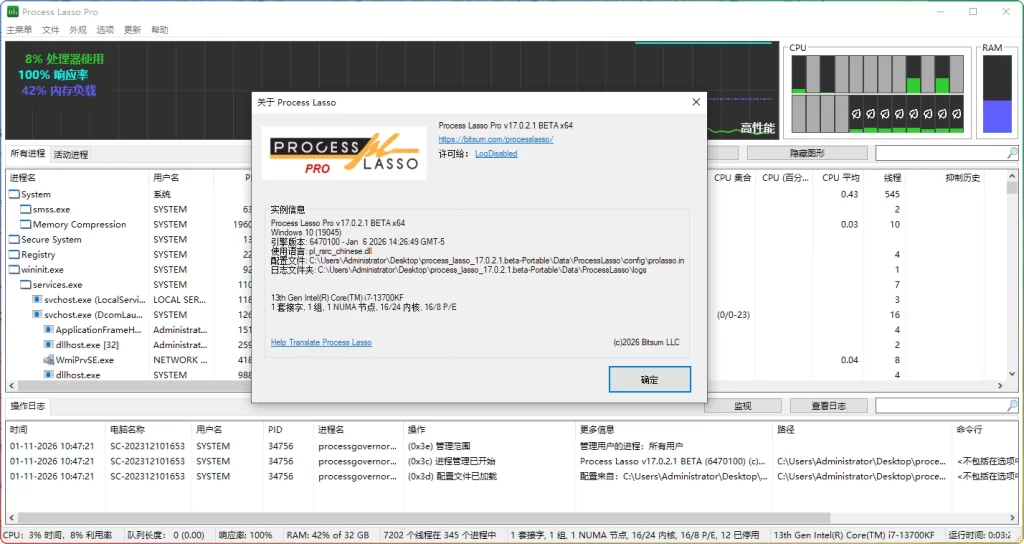The width and height of the screenshot is (1024, 544).
Task: Select log entry (0x3e) 管理范围
Action: click(x=512, y=446)
